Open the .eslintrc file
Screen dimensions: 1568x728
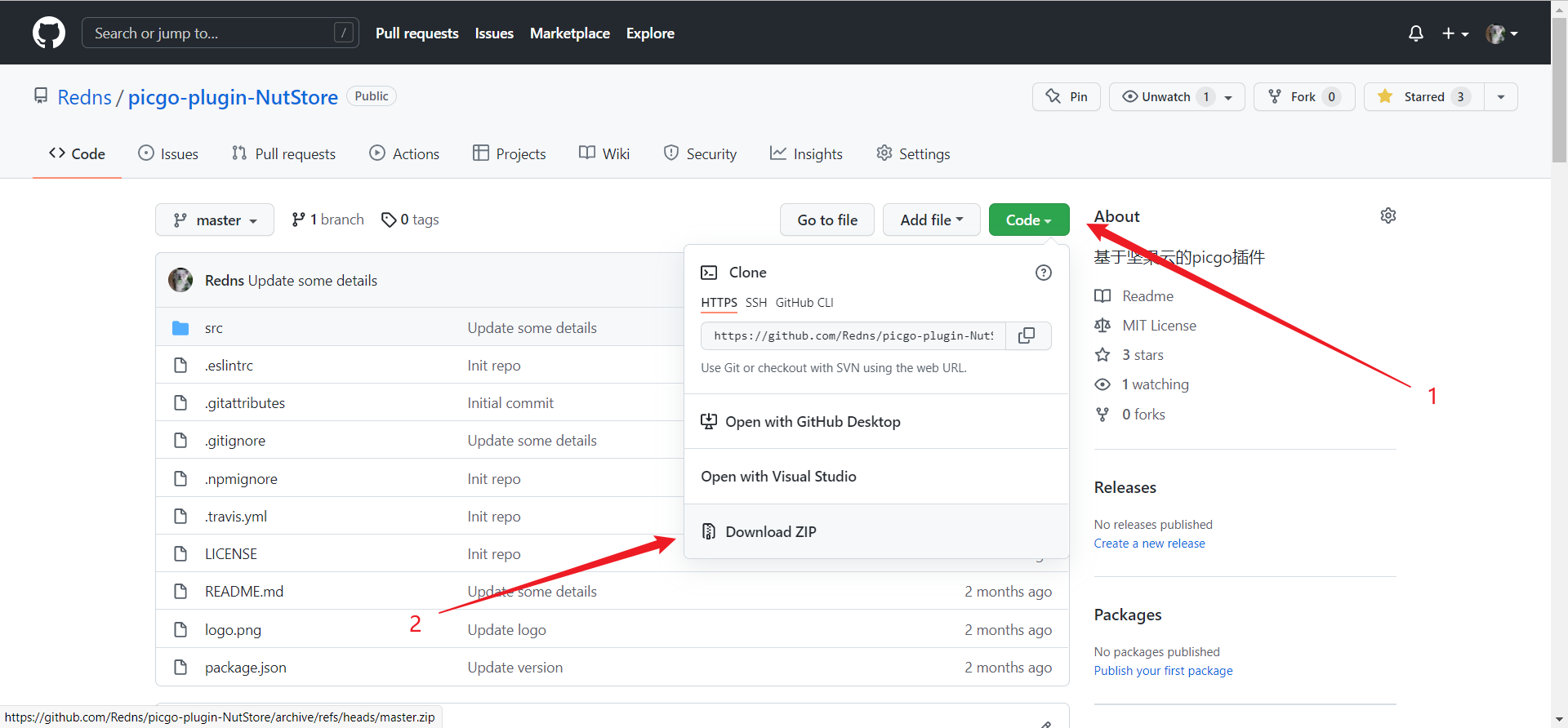[x=229, y=366]
